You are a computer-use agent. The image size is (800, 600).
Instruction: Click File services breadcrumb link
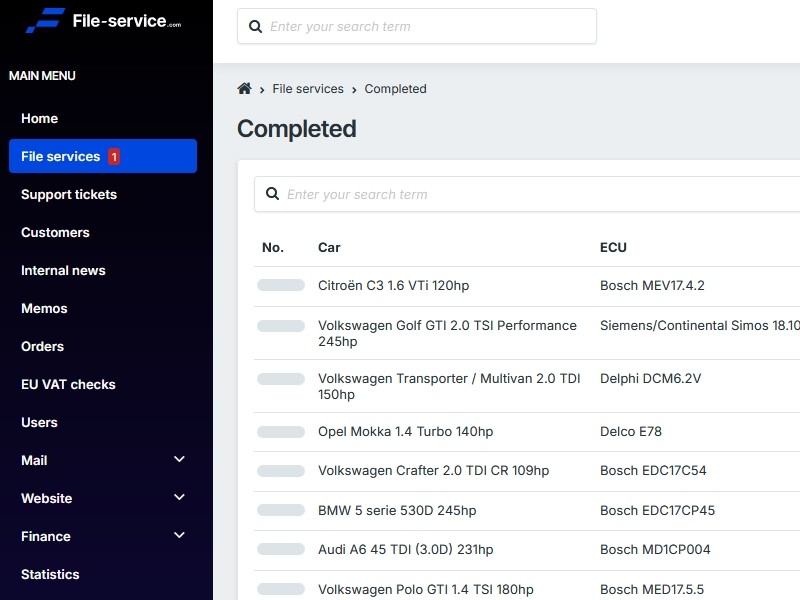point(308,89)
